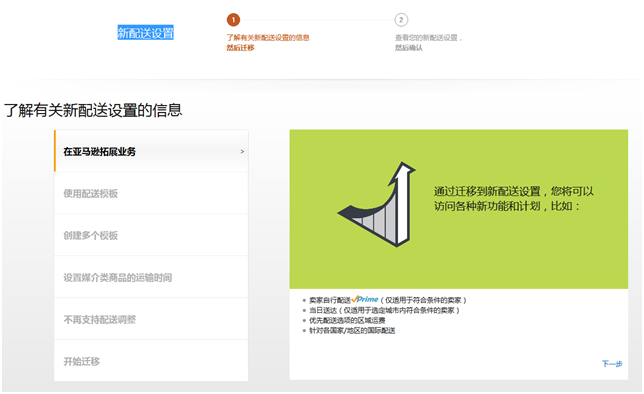Click the chevron beside 在亚马逊拓展业务

pos(242,152)
